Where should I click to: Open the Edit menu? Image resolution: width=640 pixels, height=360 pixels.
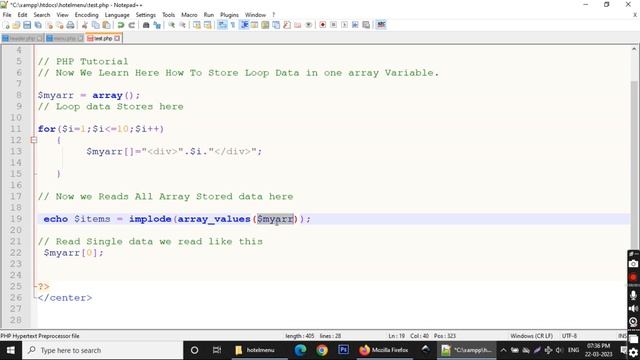(22, 15)
